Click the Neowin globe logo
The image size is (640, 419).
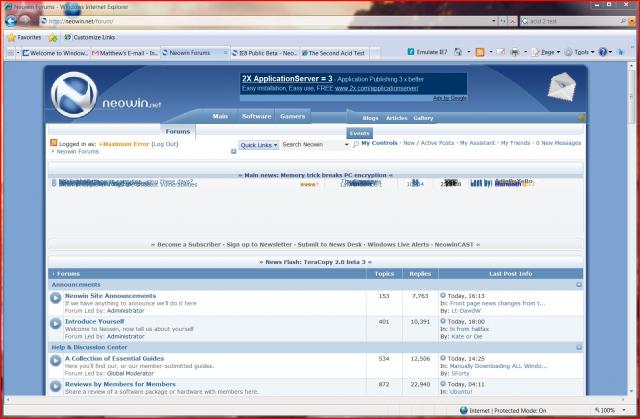point(74,95)
